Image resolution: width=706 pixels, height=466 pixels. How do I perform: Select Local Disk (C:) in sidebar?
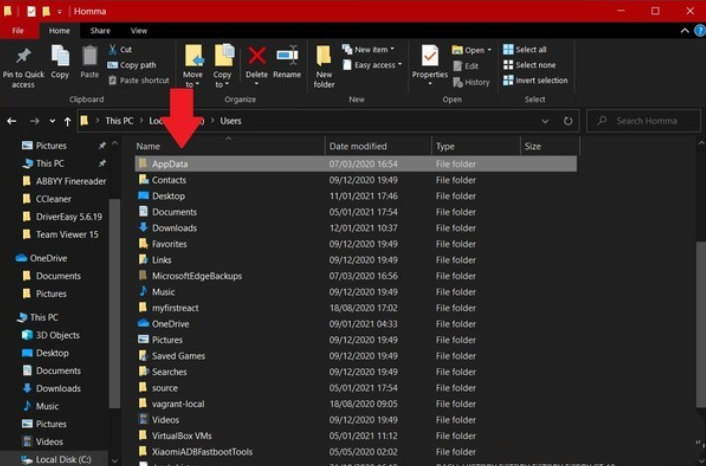tap(56, 459)
